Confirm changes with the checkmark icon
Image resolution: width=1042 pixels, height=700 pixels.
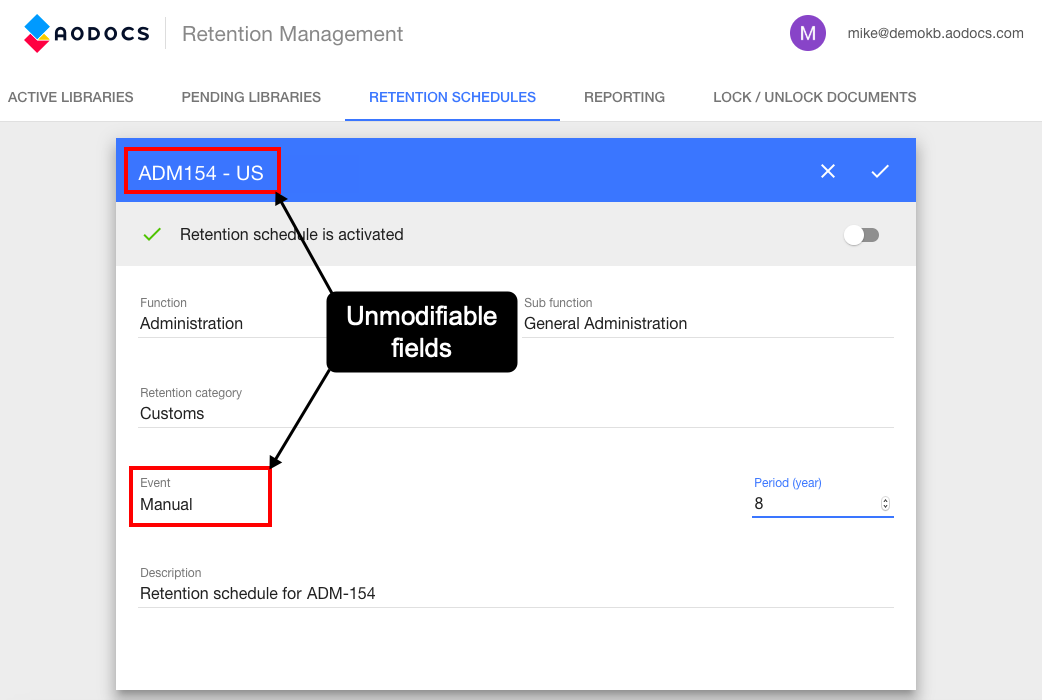(x=879, y=171)
